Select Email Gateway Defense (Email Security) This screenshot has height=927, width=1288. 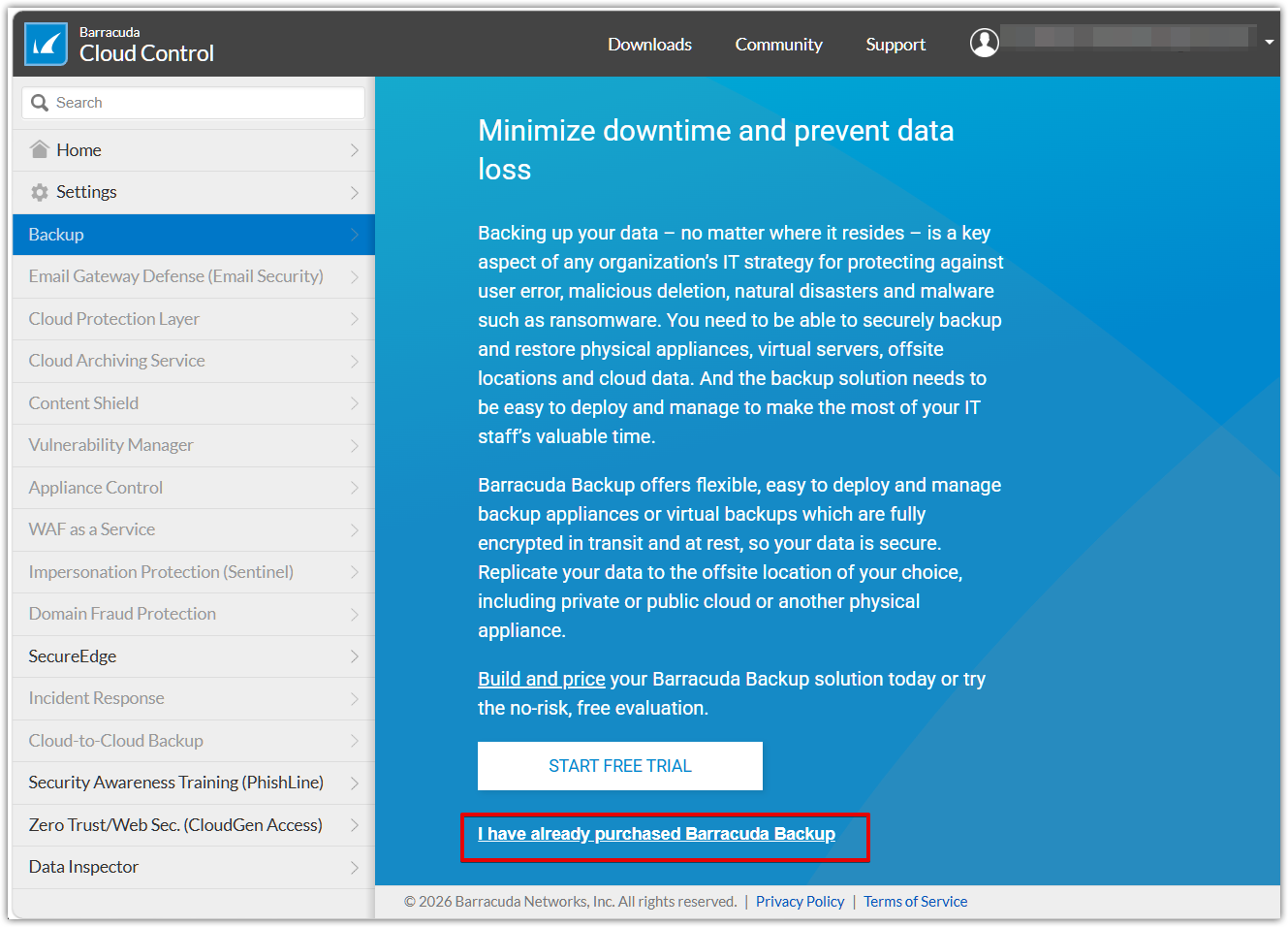194,276
